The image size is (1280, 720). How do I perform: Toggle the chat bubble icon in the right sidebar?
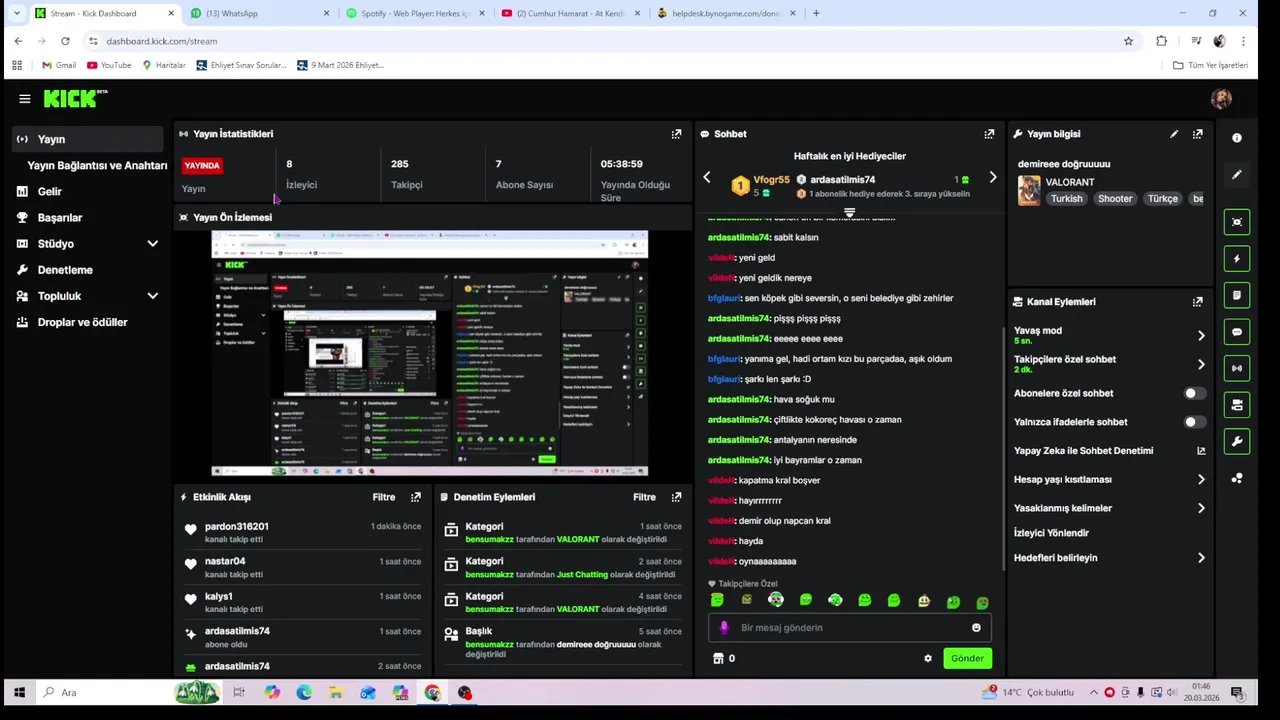(1237, 332)
